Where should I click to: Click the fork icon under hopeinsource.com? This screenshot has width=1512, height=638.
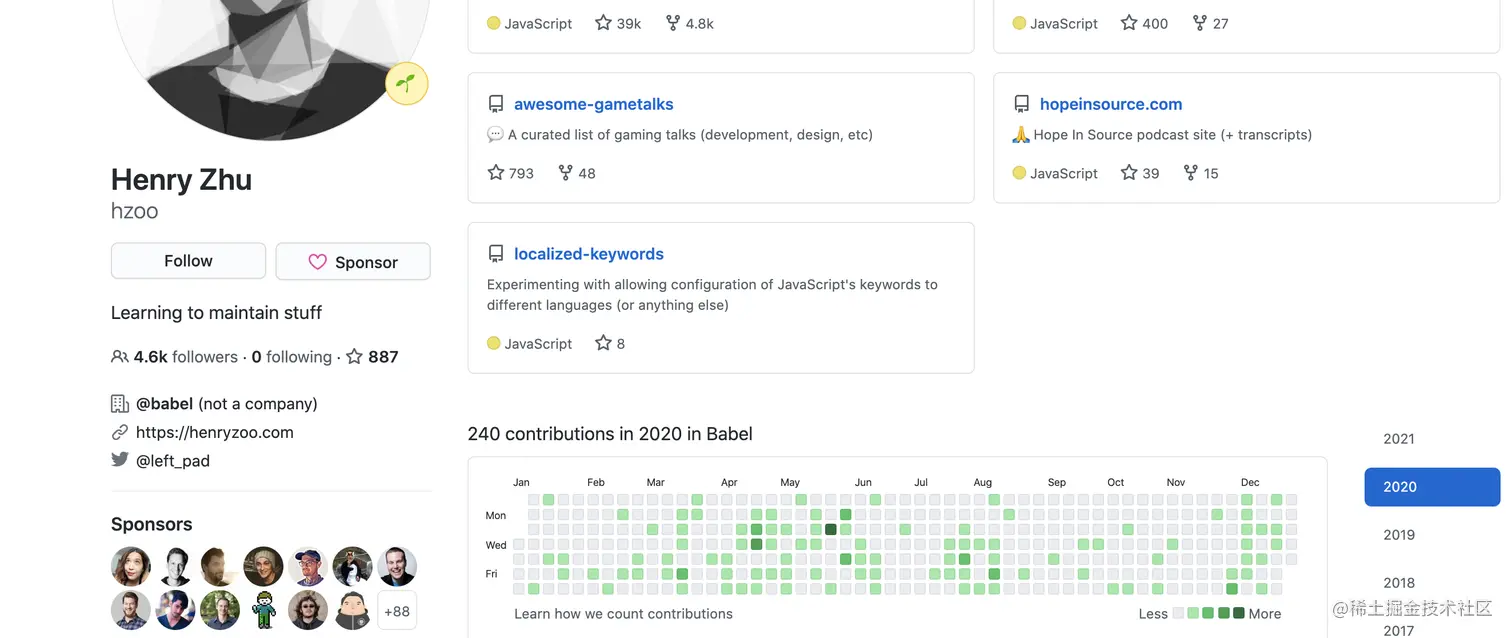[x=1190, y=172]
